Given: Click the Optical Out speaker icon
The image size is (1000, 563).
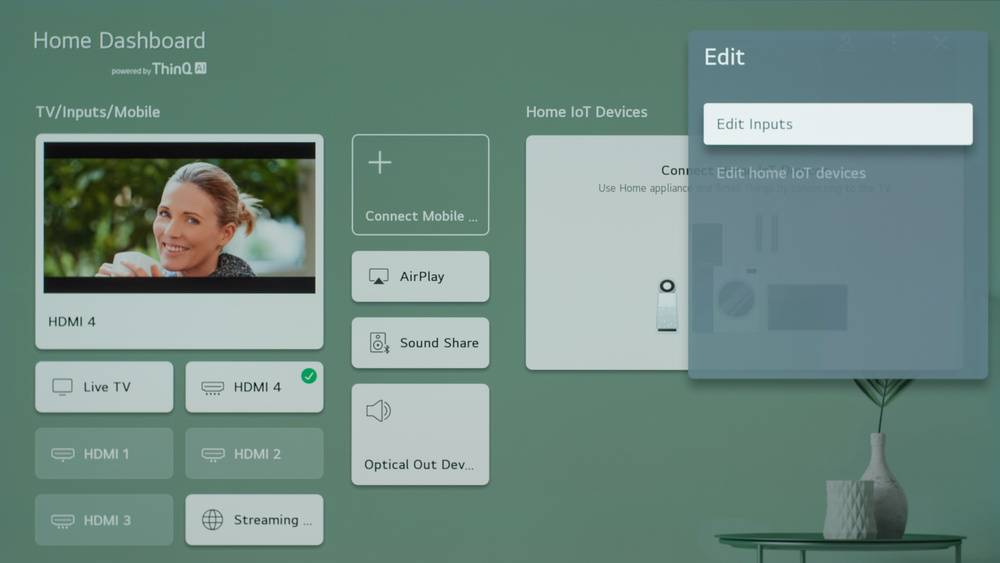Looking at the screenshot, I should click(378, 411).
